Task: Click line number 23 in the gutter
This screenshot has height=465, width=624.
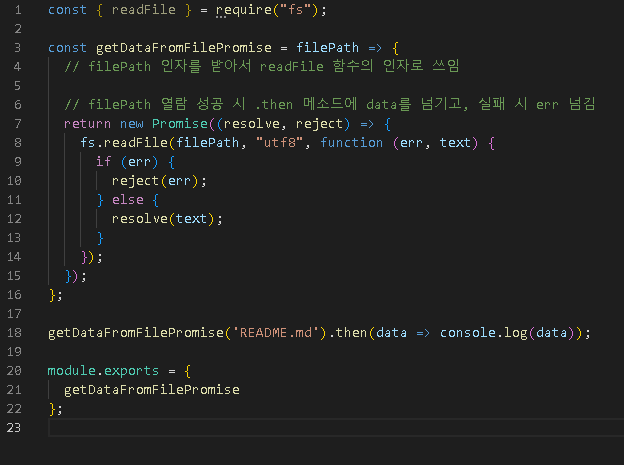Action: (x=14, y=428)
